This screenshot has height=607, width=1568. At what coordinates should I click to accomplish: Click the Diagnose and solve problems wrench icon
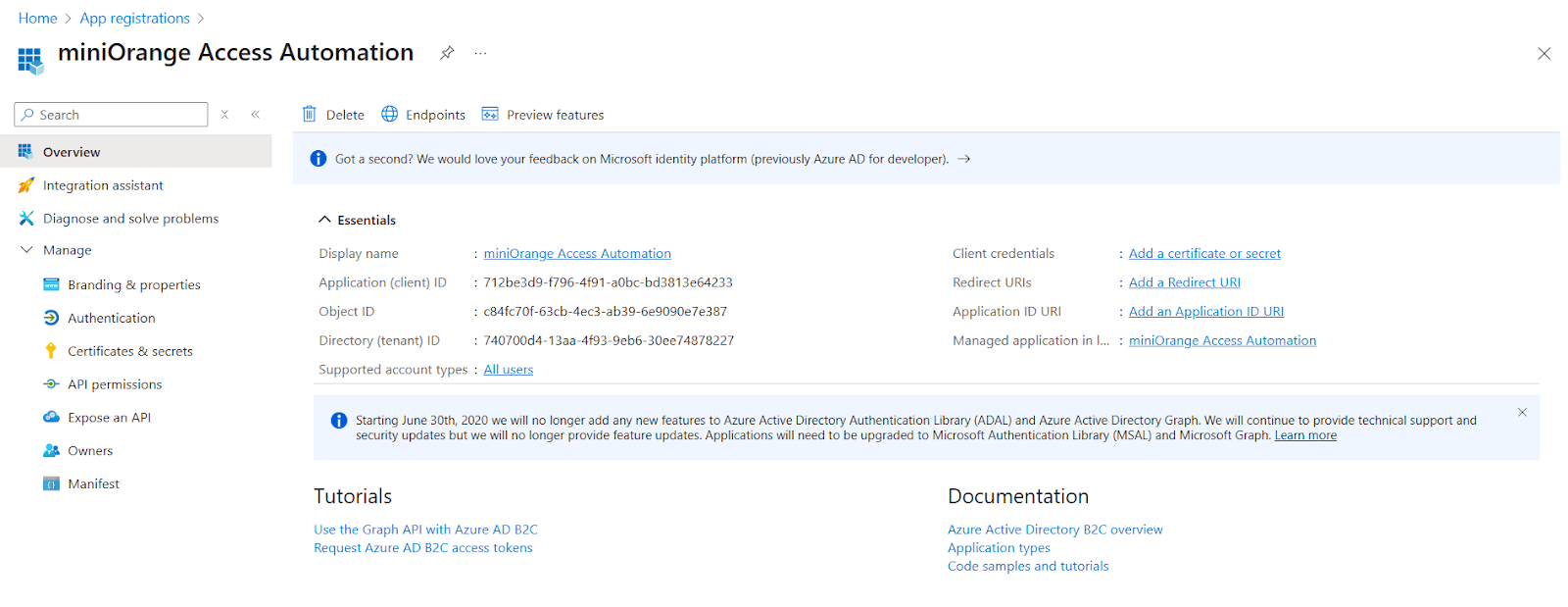coord(26,218)
